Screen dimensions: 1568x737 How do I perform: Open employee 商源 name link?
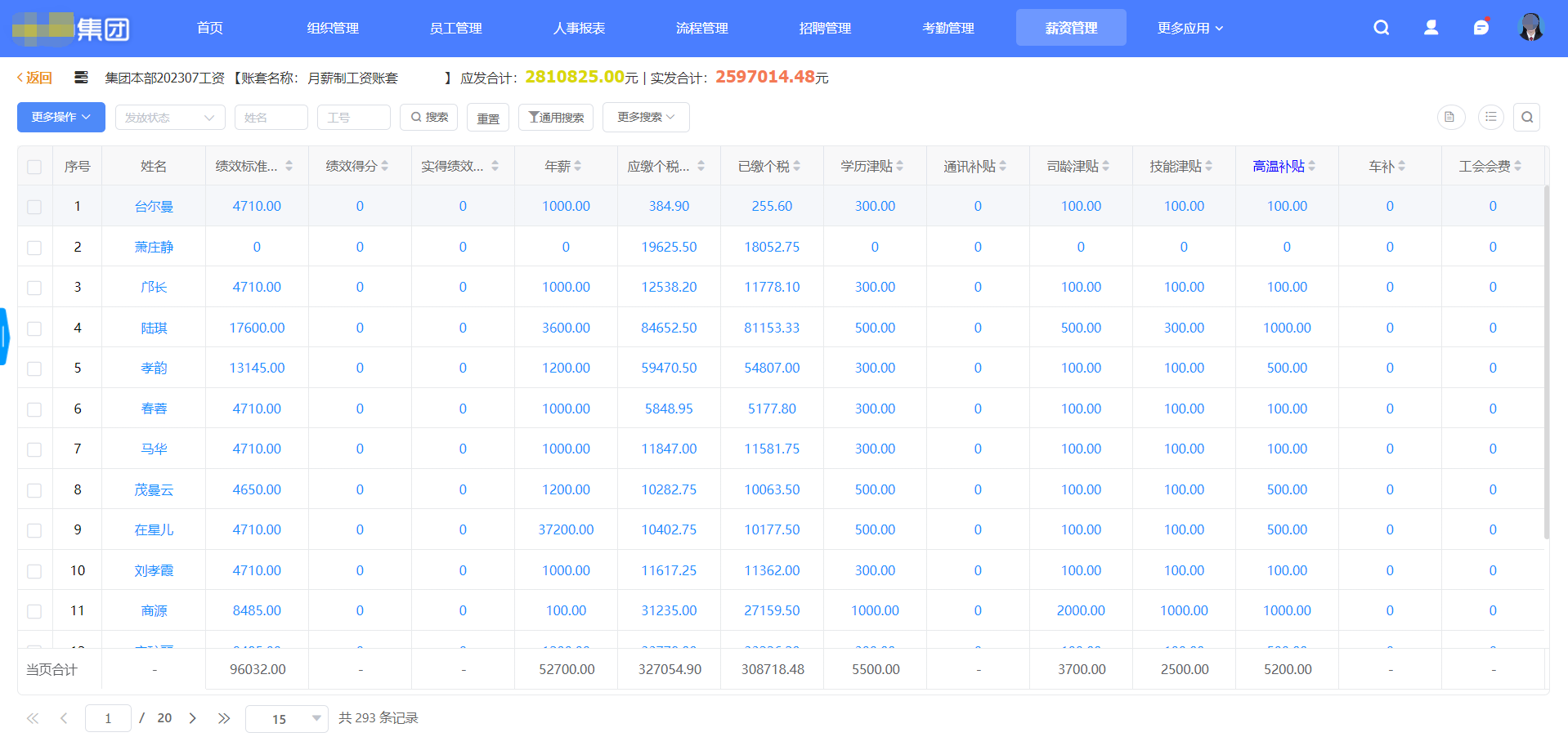click(x=154, y=610)
